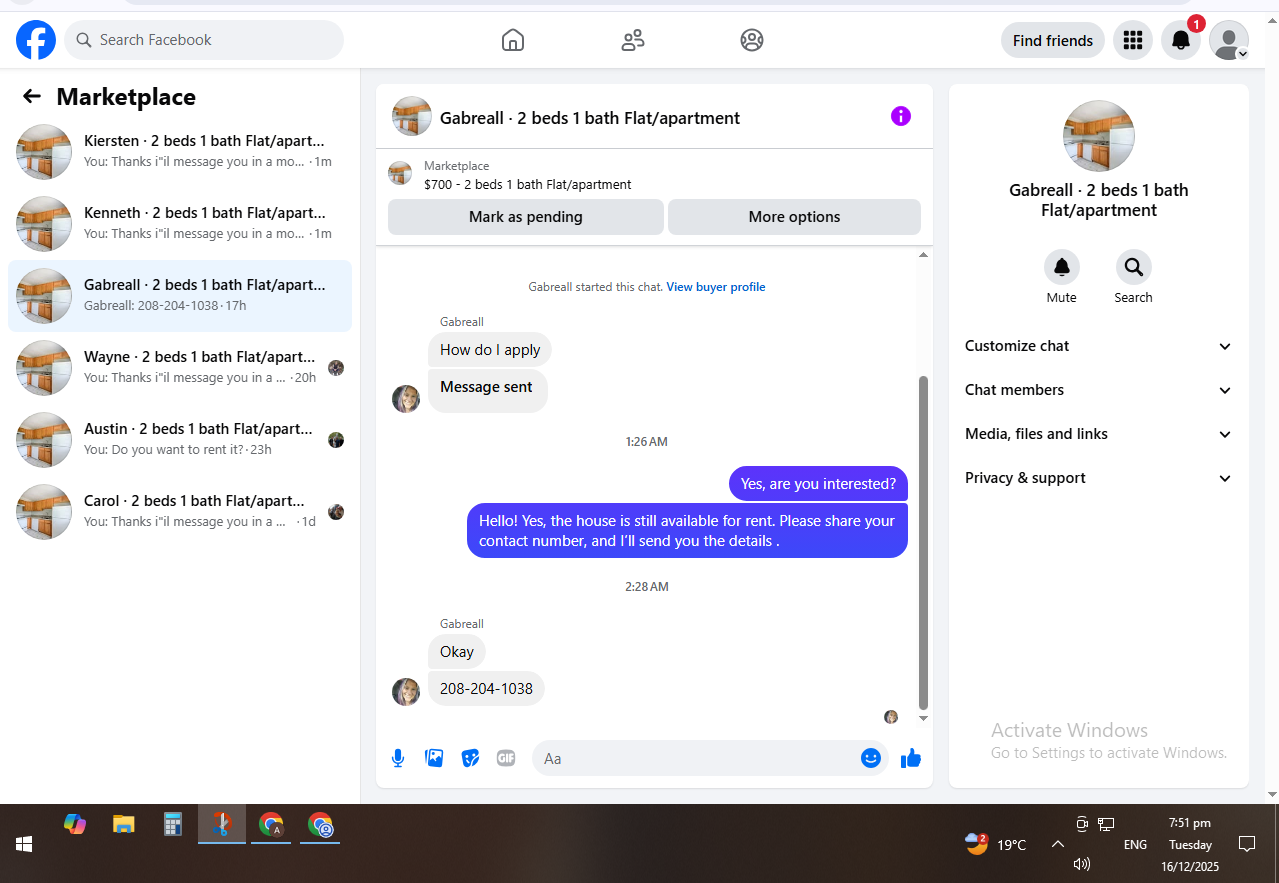The width and height of the screenshot is (1279, 883).
Task: Open Copilot from the taskbar
Action: [75, 824]
